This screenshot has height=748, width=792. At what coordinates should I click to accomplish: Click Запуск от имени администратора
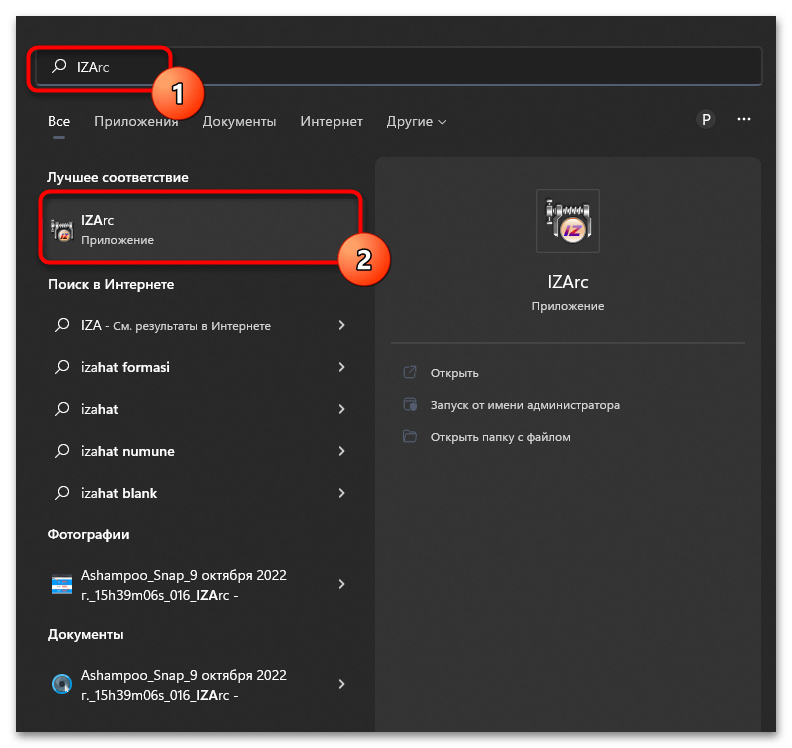tap(525, 405)
